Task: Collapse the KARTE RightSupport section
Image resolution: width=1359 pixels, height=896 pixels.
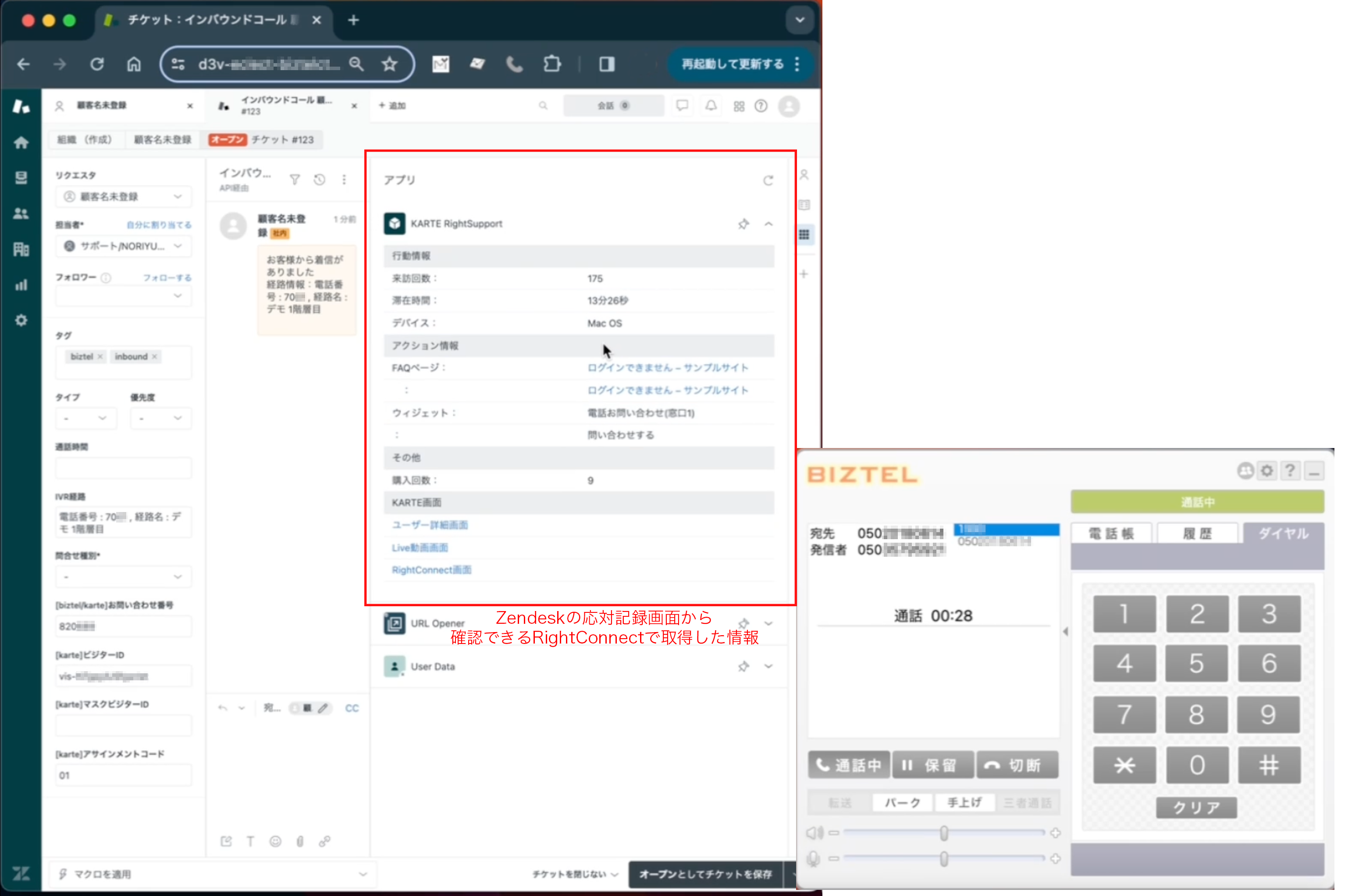Action: coord(768,224)
